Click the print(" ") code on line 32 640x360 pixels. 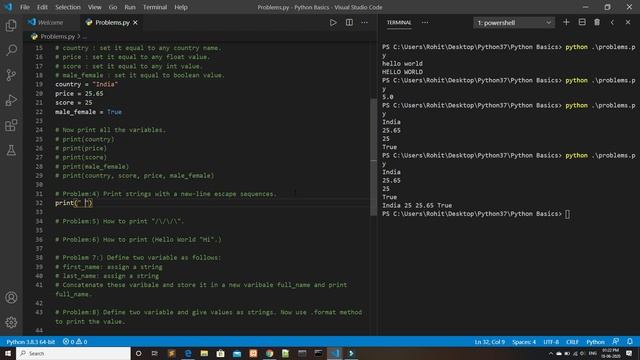[x=74, y=203]
